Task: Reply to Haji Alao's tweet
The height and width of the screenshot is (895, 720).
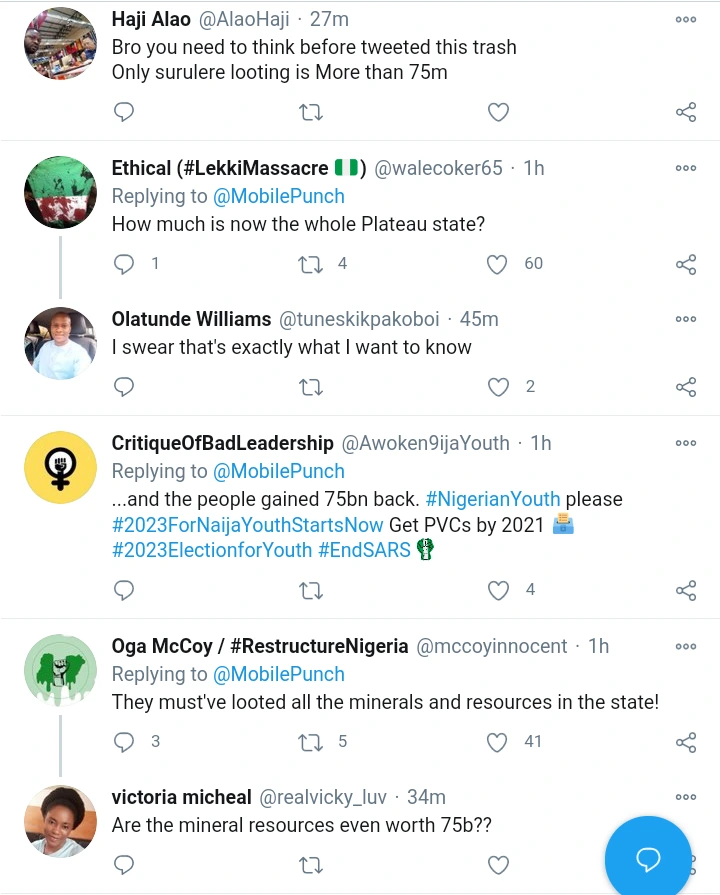Action: [x=124, y=112]
